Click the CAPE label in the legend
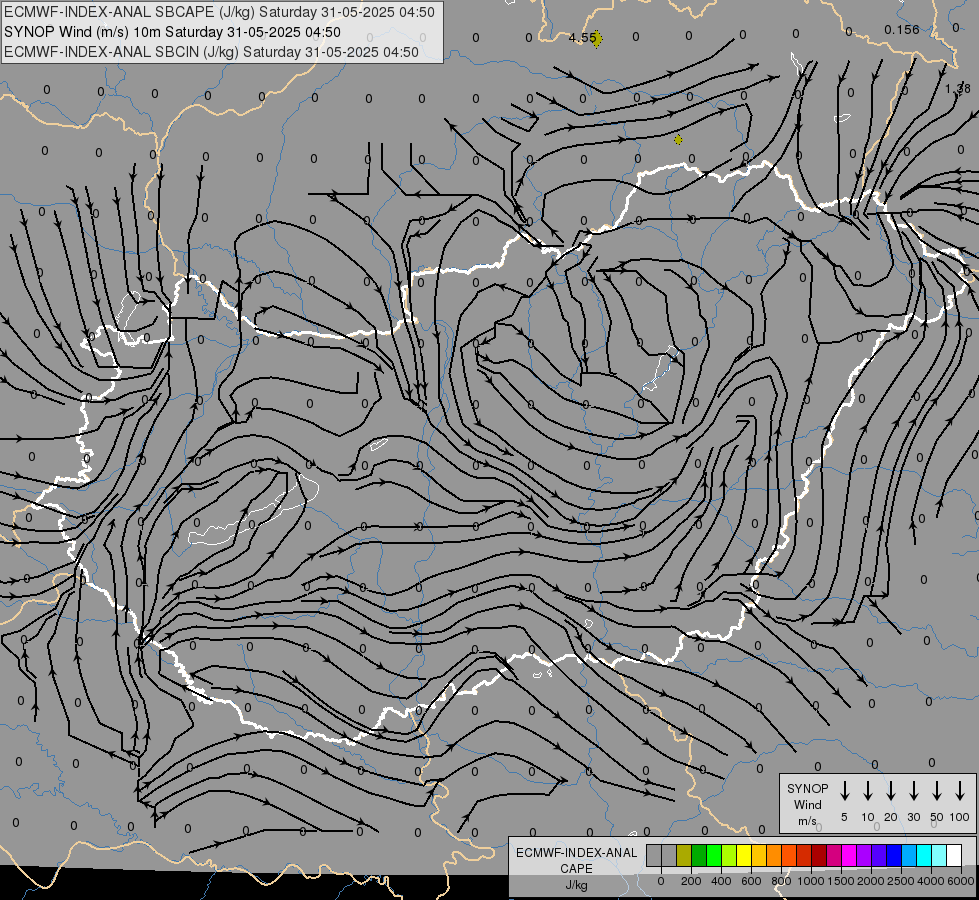Image resolution: width=979 pixels, height=900 pixels. click(x=576, y=869)
